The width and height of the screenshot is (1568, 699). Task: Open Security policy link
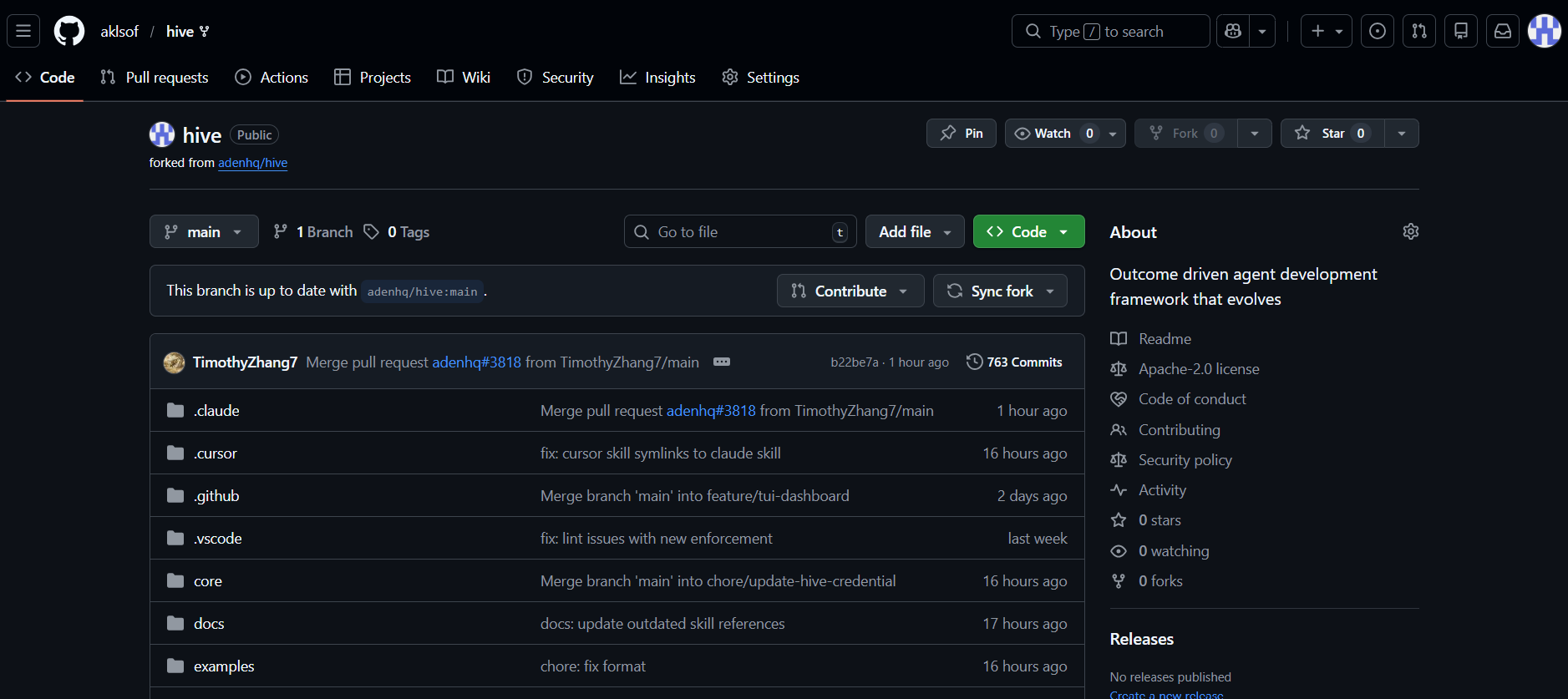[1171, 459]
